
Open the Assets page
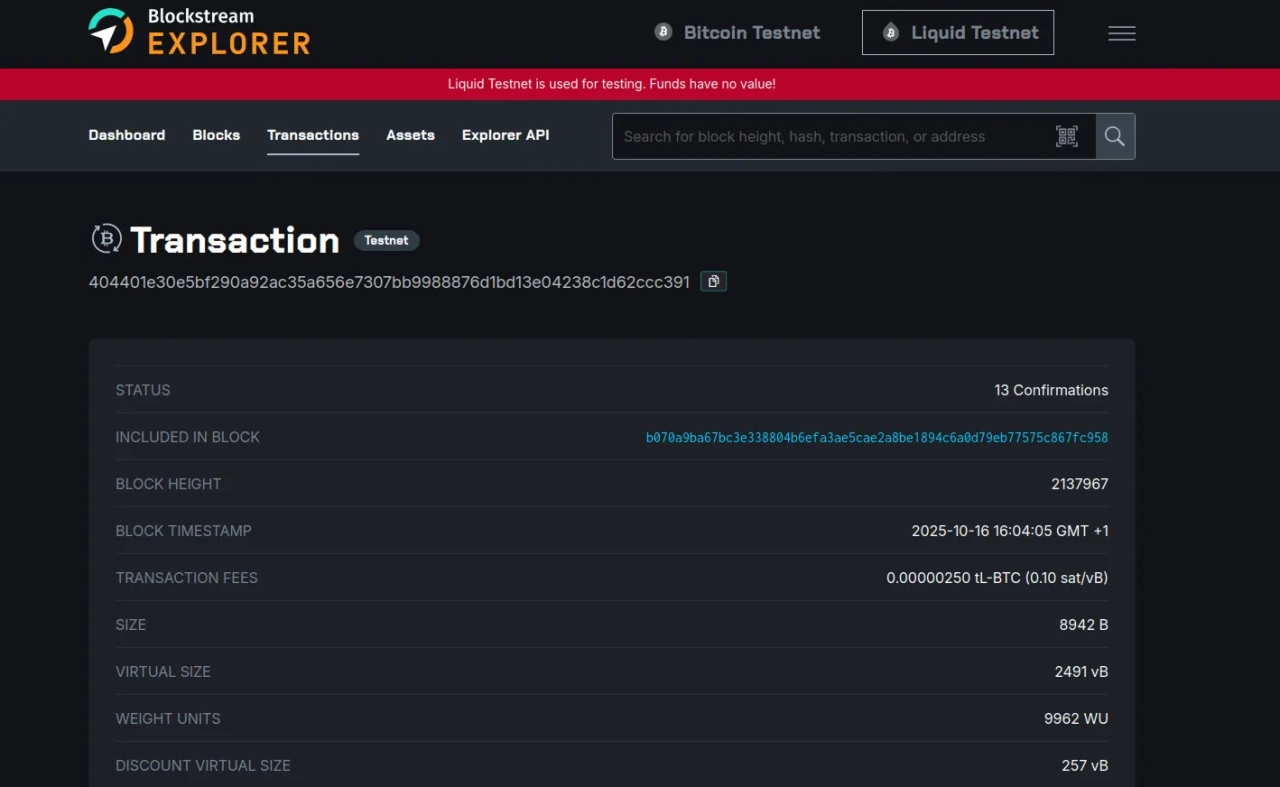[x=410, y=135]
